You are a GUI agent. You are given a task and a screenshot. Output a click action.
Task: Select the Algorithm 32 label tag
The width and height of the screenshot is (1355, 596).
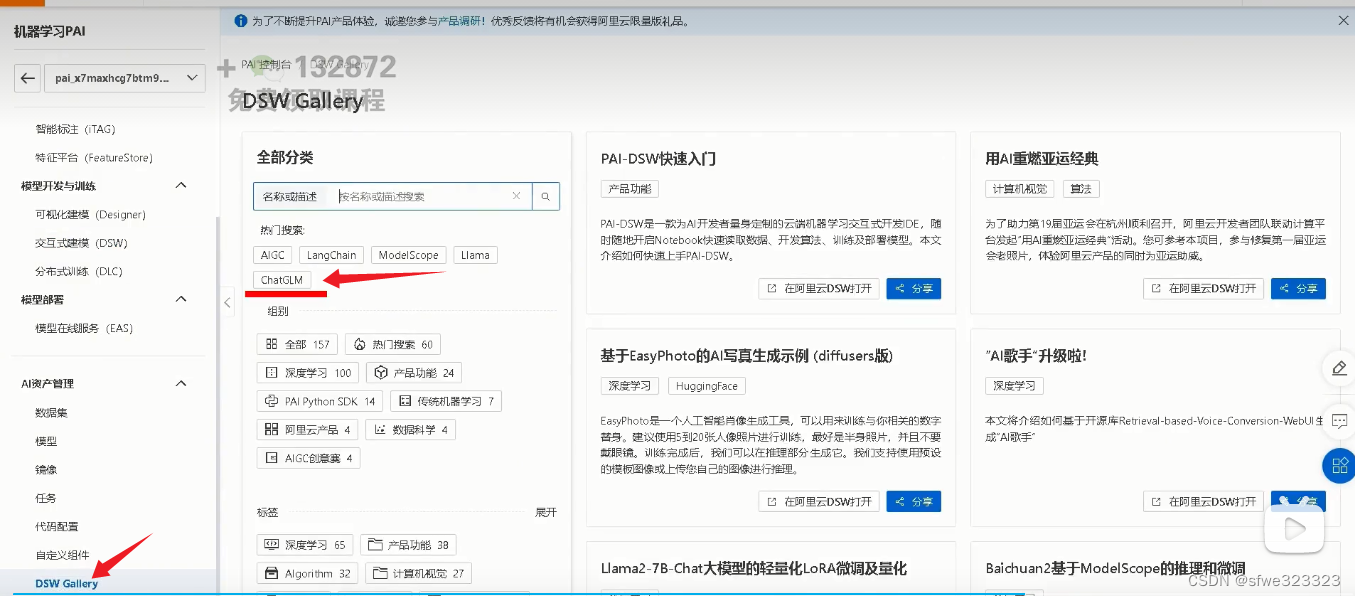pyautogui.click(x=308, y=573)
